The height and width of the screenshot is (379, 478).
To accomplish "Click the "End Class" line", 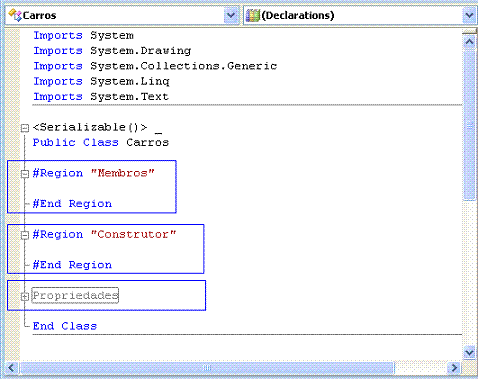I will point(65,326).
